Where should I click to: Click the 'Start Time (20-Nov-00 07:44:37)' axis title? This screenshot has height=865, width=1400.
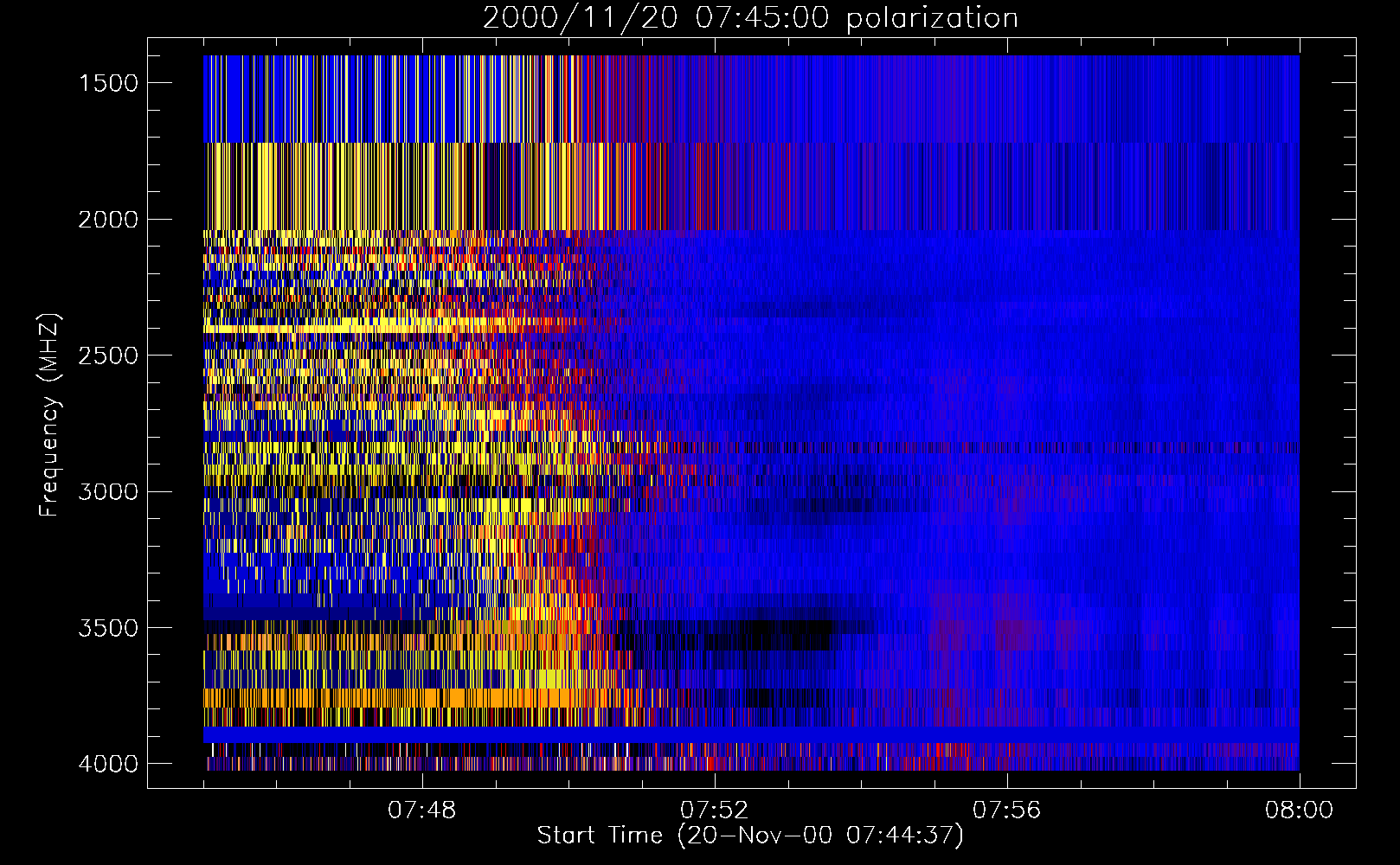750,836
